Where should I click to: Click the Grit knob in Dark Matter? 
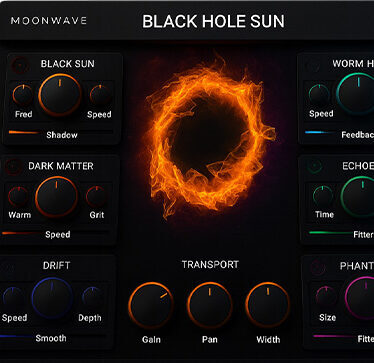click(96, 197)
